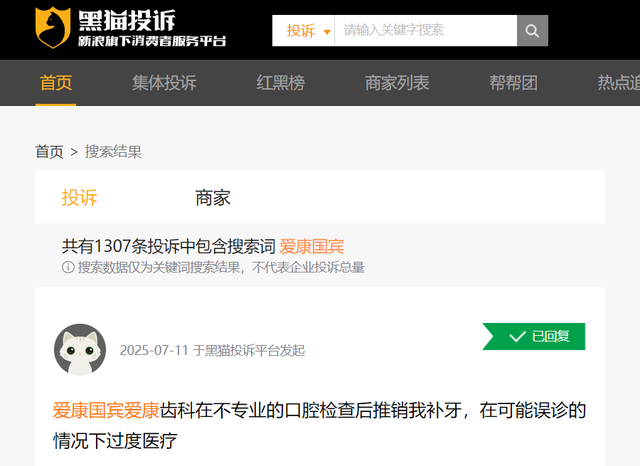
Task: Open the 帮帮团 navigation item
Action: coord(513,83)
